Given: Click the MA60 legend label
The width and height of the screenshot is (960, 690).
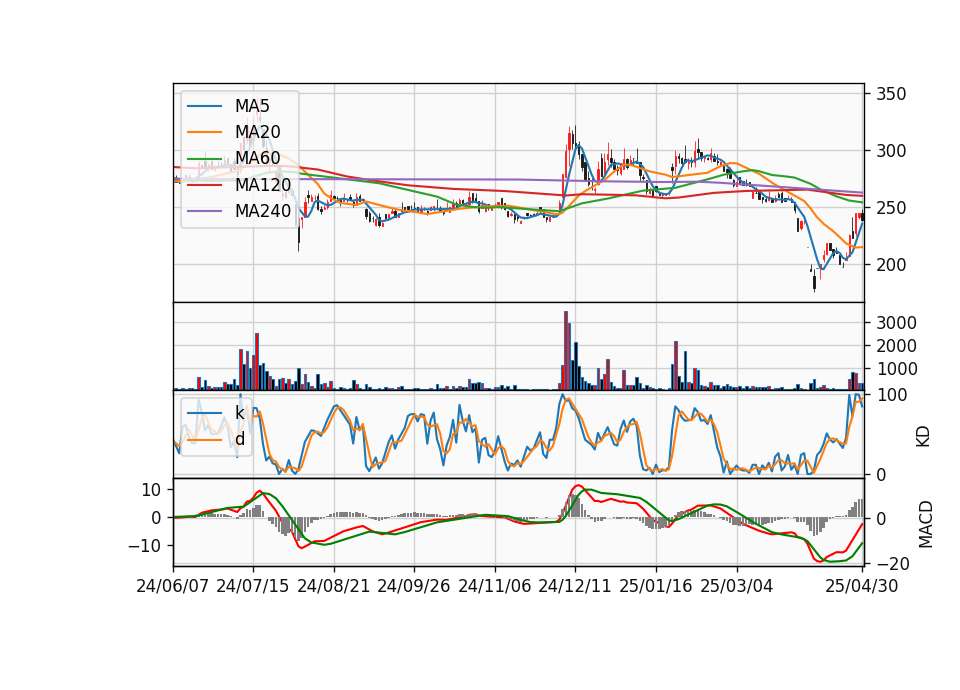Looking at the screenshot, I should click(257, 159).
